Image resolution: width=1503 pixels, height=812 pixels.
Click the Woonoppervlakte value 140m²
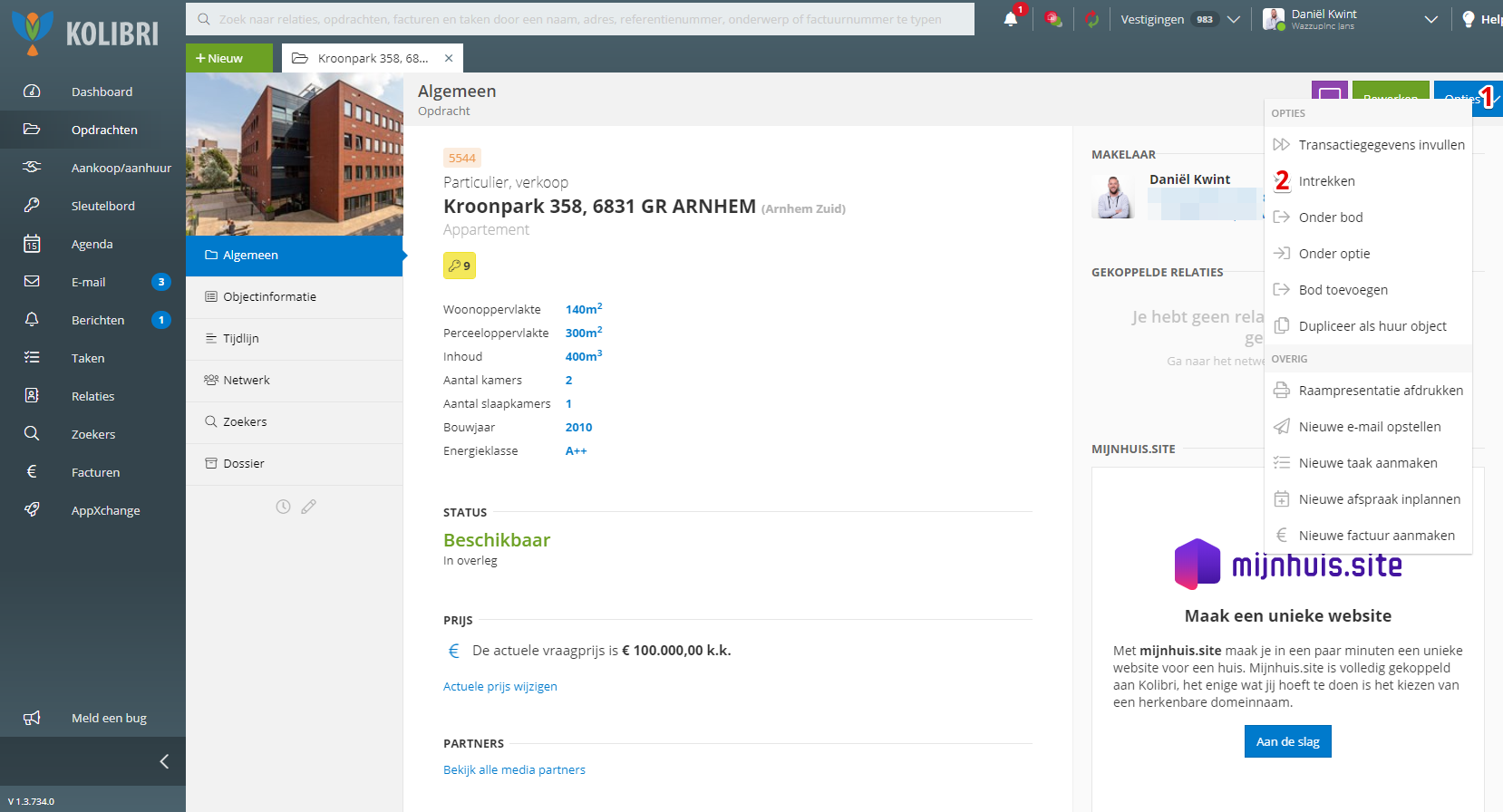click(x=584, y=309)
